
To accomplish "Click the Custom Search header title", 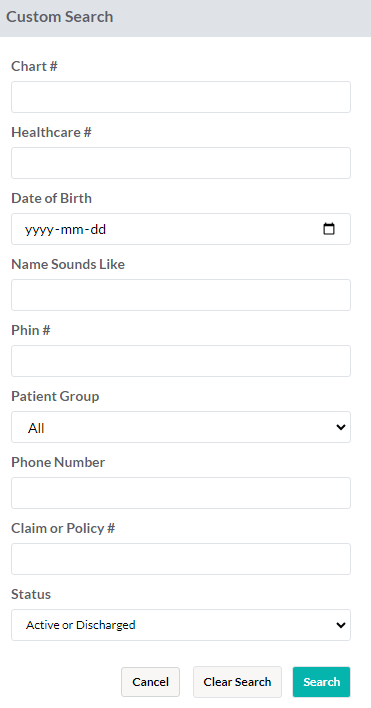I will coord(60,17).
